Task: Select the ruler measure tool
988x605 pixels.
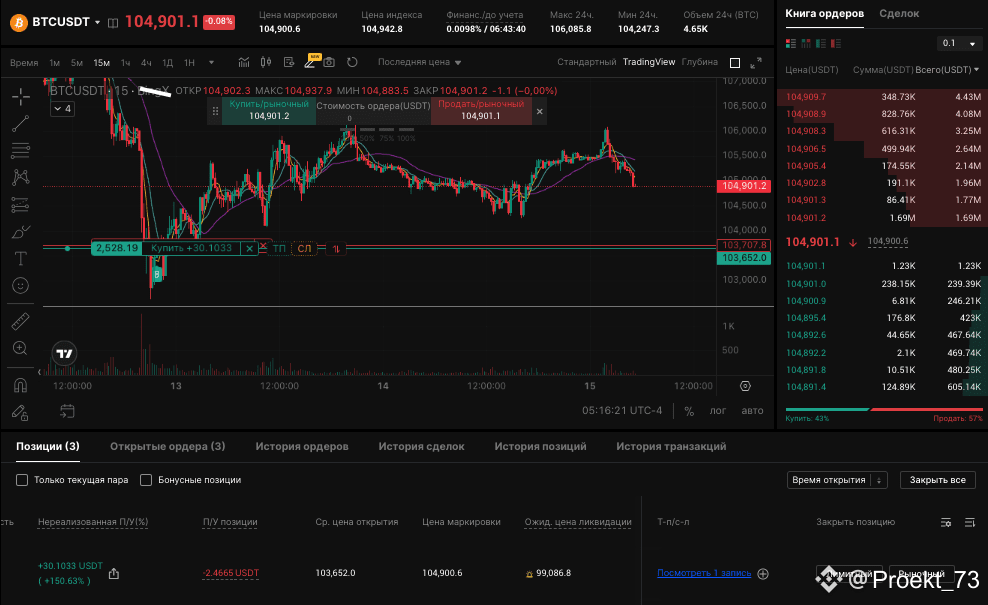Action: point(20,321)
